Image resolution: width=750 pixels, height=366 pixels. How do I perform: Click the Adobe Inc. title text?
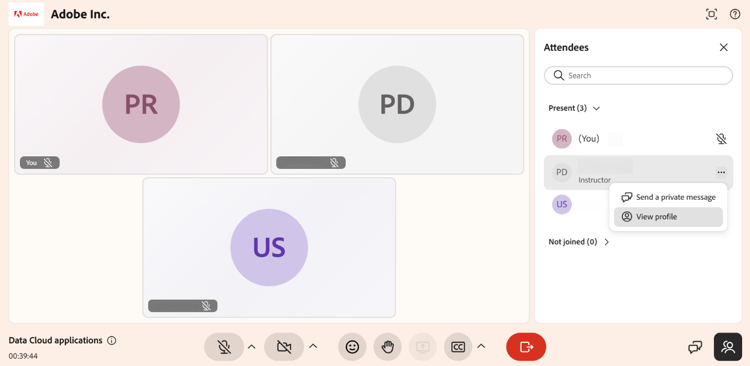80,14
